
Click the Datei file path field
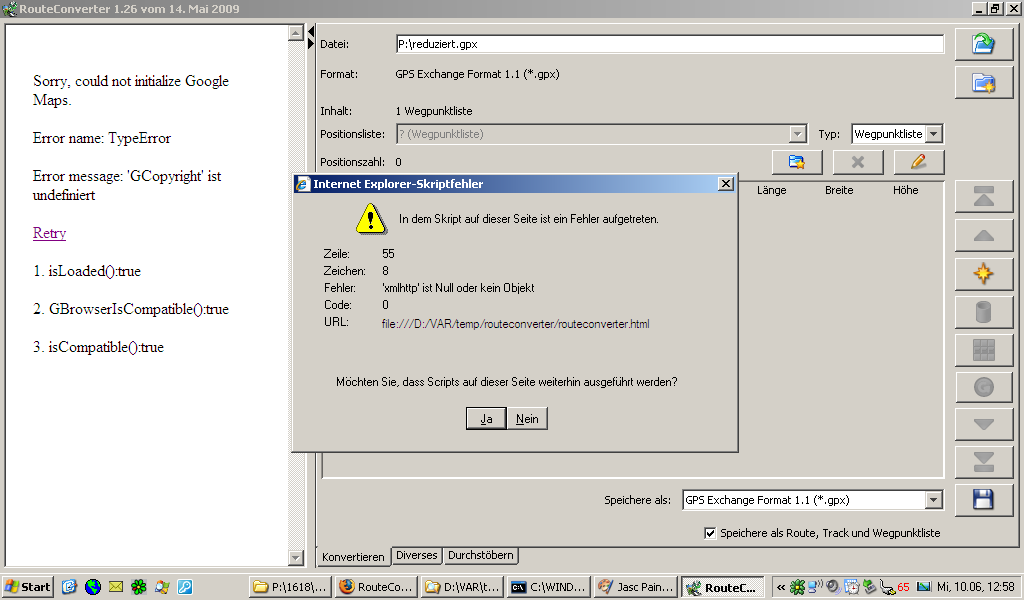[x=669, y=44]
